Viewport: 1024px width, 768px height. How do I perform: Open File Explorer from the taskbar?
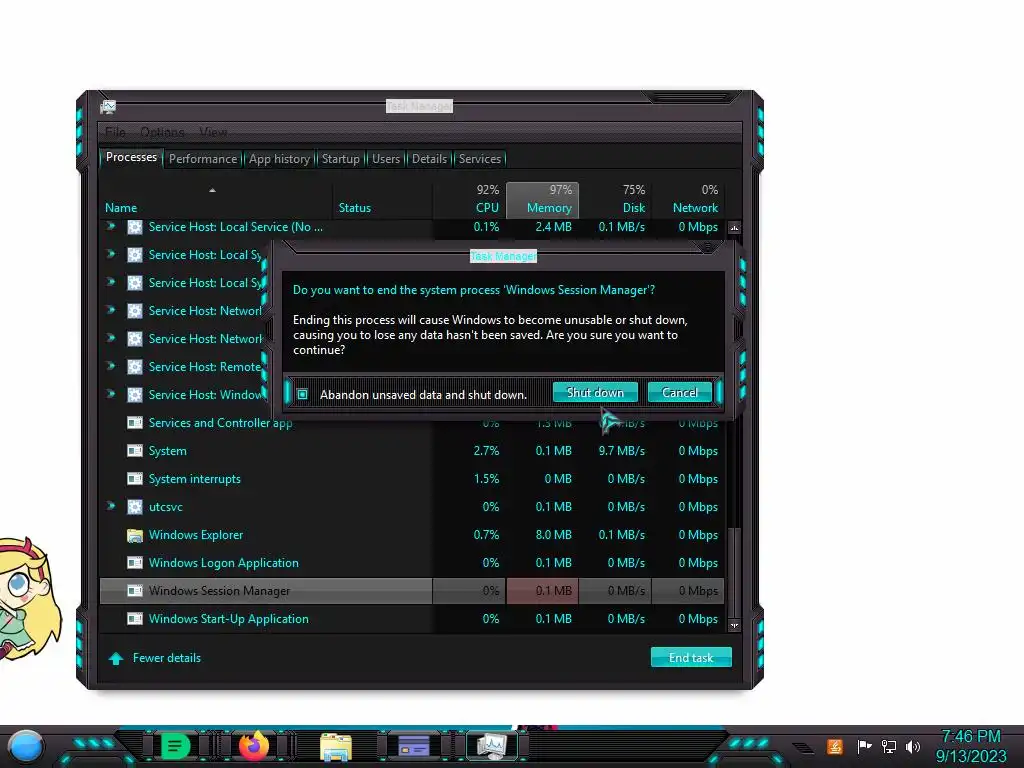[336, 746]
